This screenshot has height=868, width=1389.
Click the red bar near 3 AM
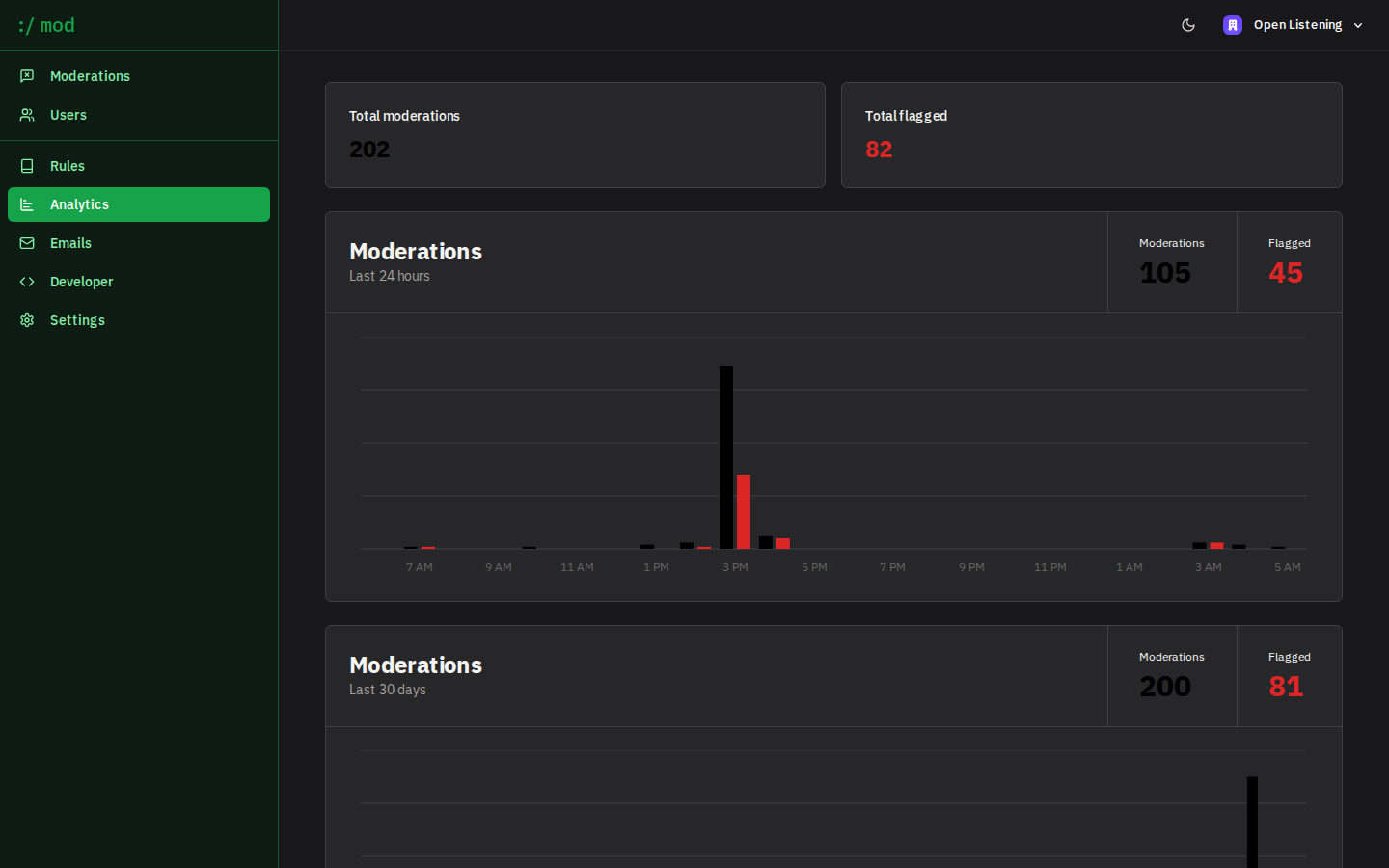coord(1217,546)
